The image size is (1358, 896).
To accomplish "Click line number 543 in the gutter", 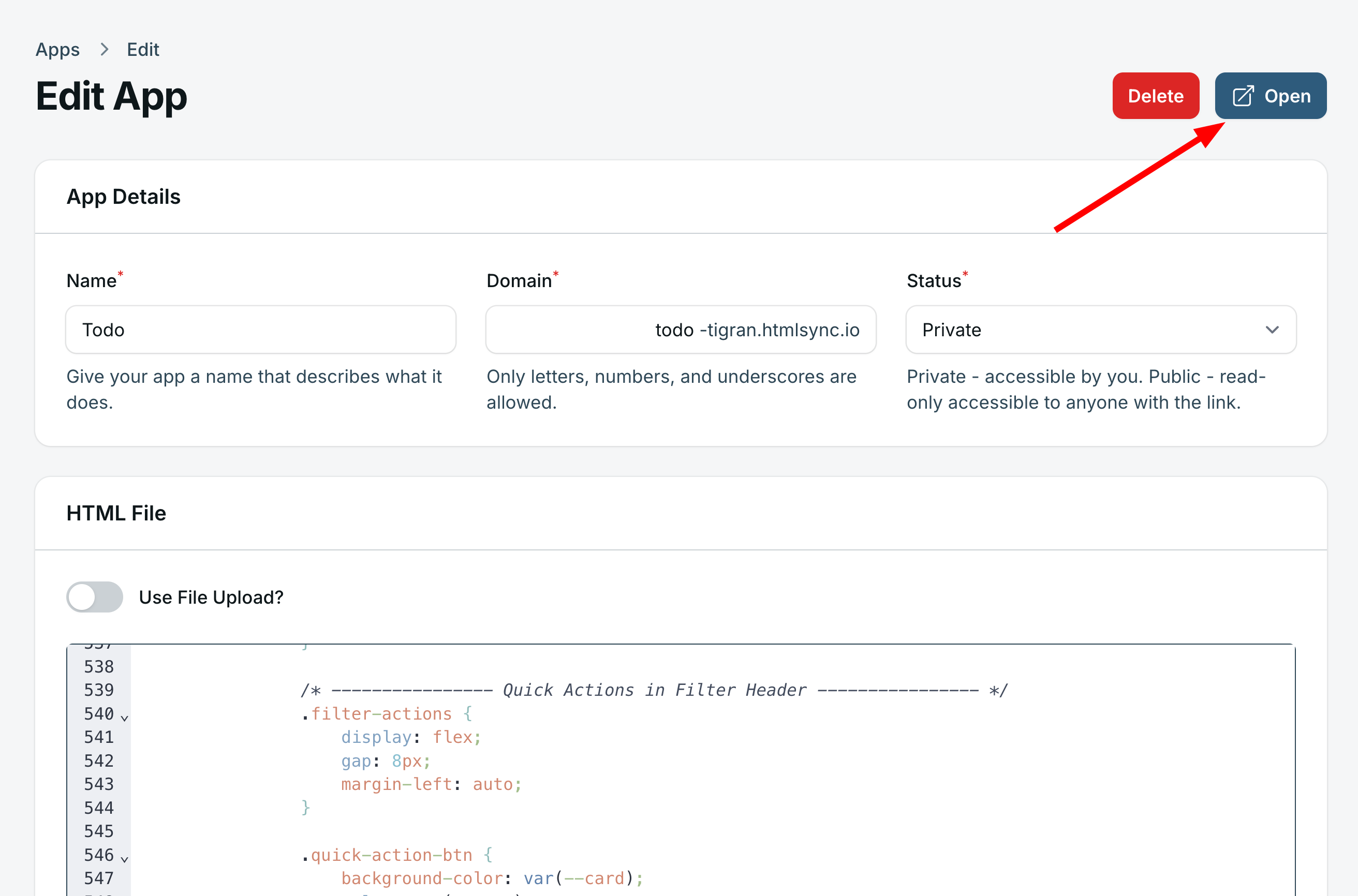I will click(99, 784).
